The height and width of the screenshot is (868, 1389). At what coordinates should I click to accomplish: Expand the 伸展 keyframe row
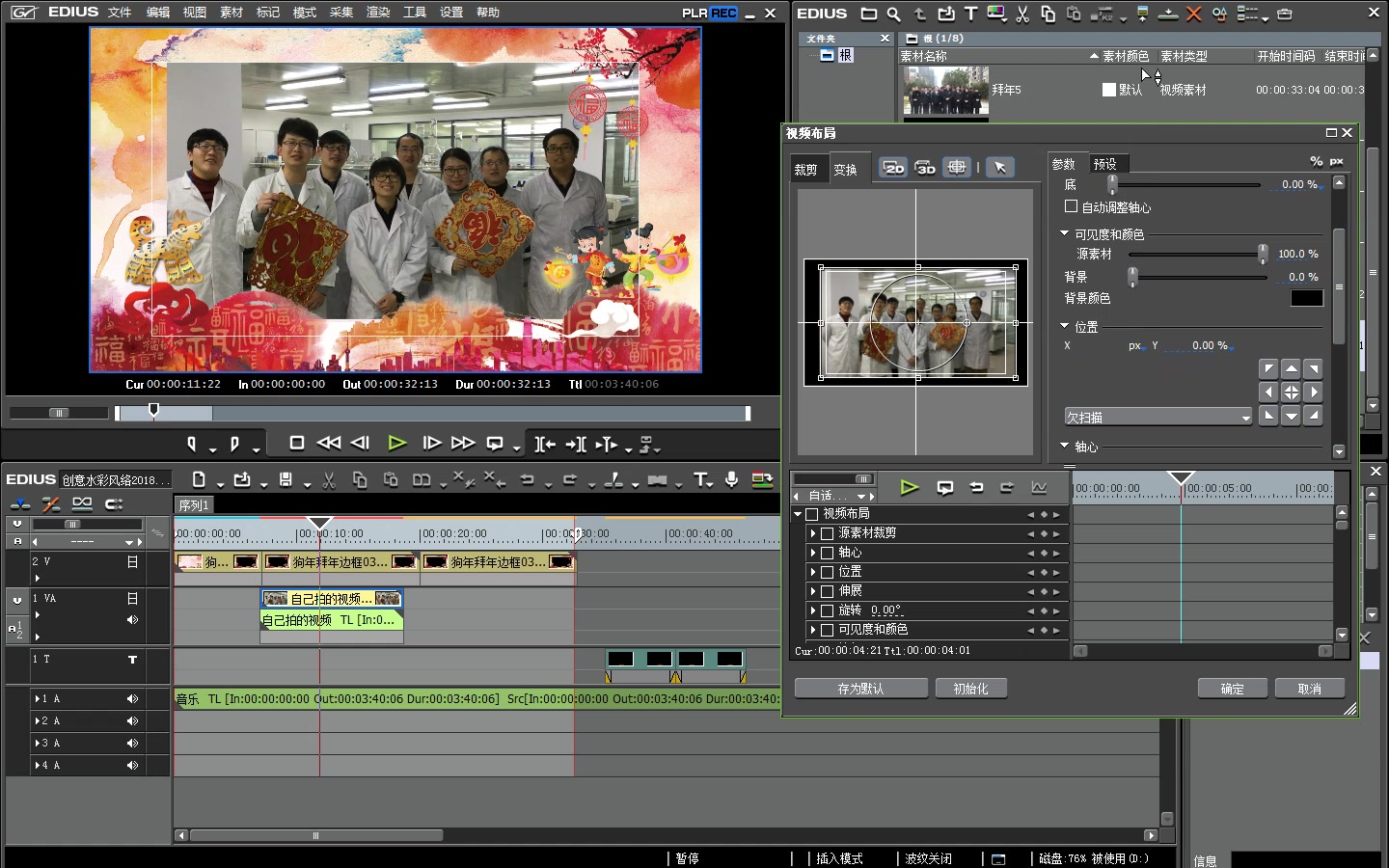coord(813,591)
